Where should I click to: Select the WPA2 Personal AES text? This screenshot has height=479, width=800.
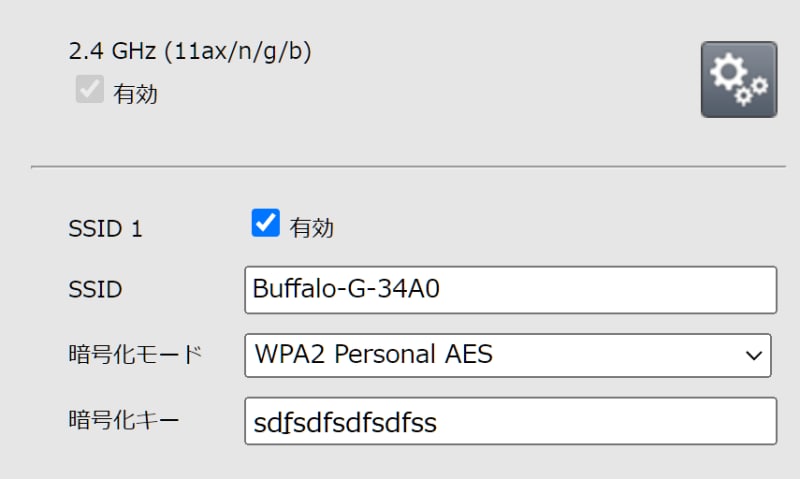pos(373,354)
